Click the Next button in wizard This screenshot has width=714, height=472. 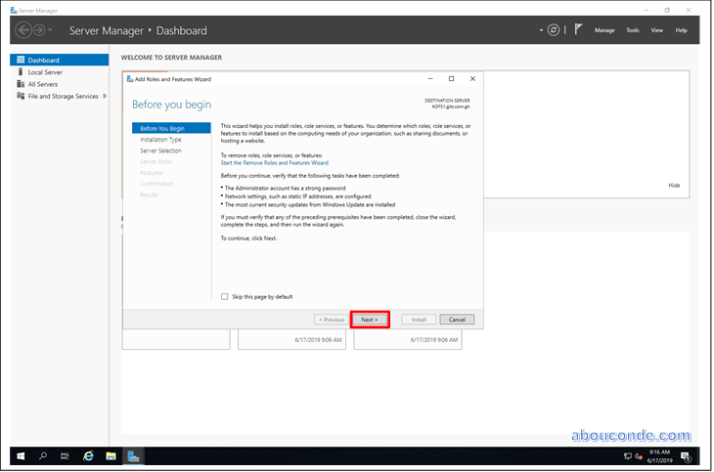pyautogui.click(x=369, y=319)
